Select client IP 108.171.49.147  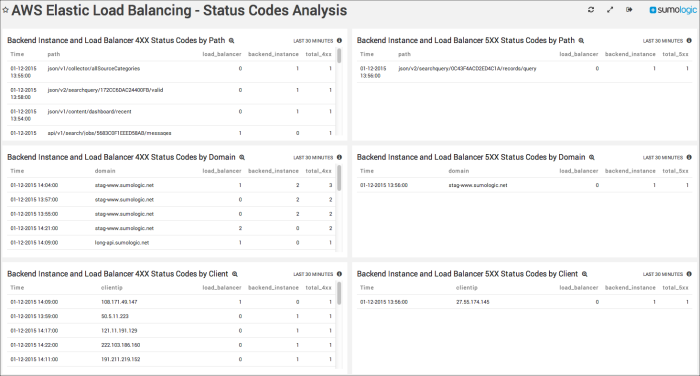(x=119, y=302)
